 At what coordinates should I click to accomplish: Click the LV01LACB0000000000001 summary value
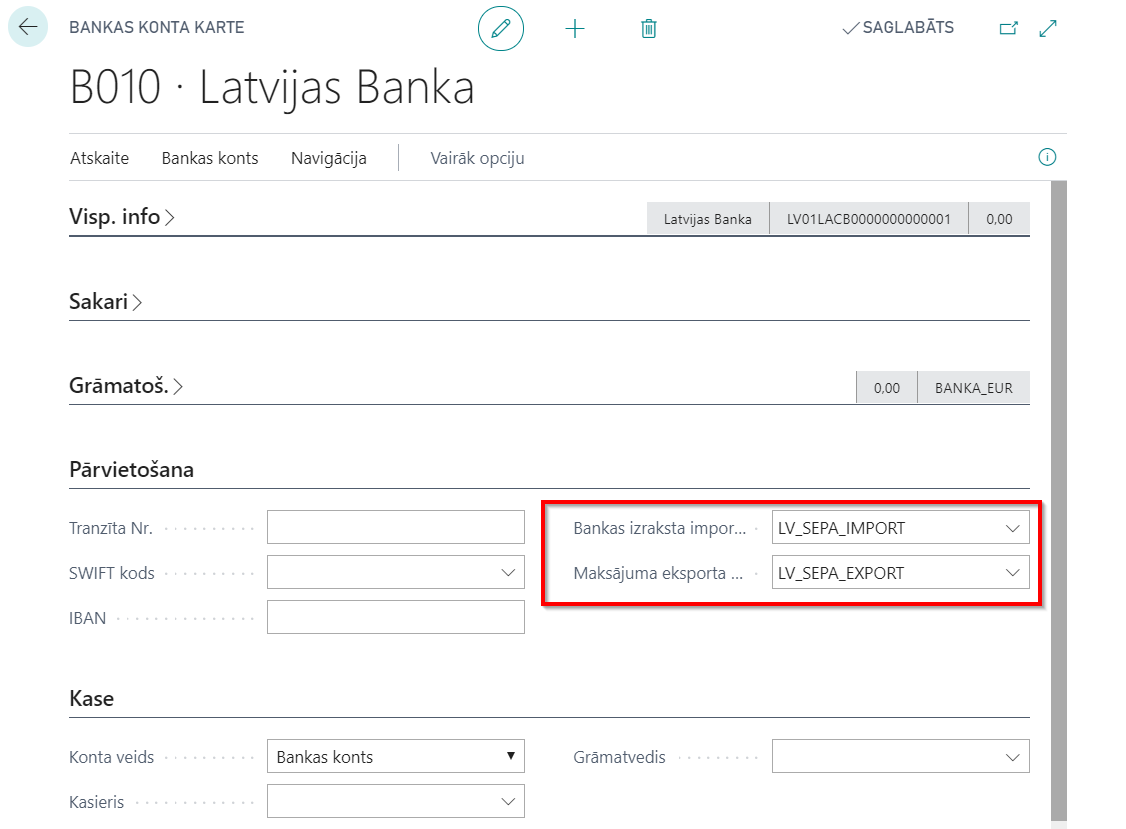click(868, 219)
